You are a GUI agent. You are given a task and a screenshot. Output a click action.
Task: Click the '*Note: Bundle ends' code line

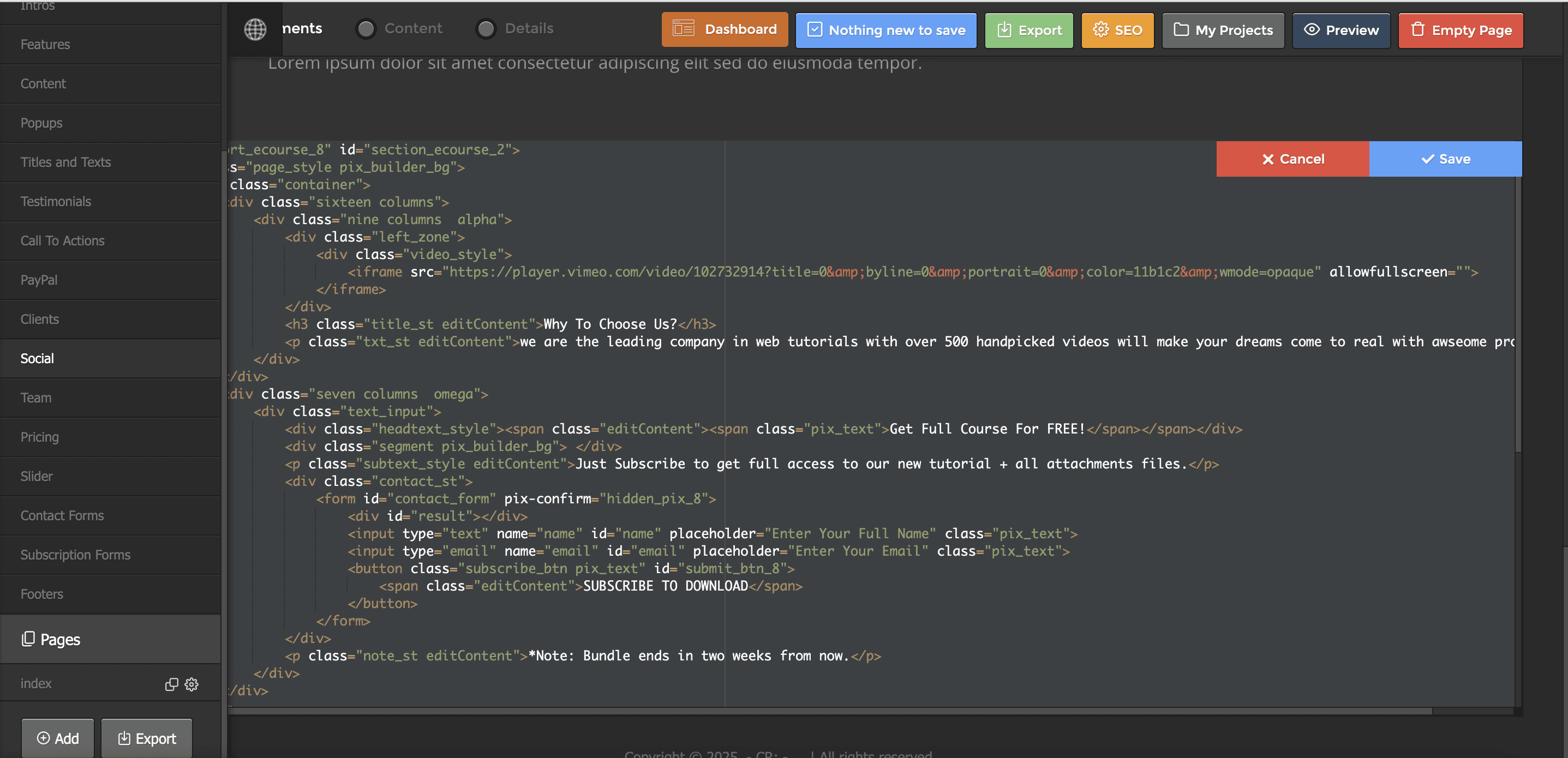(x=583, y=656)
